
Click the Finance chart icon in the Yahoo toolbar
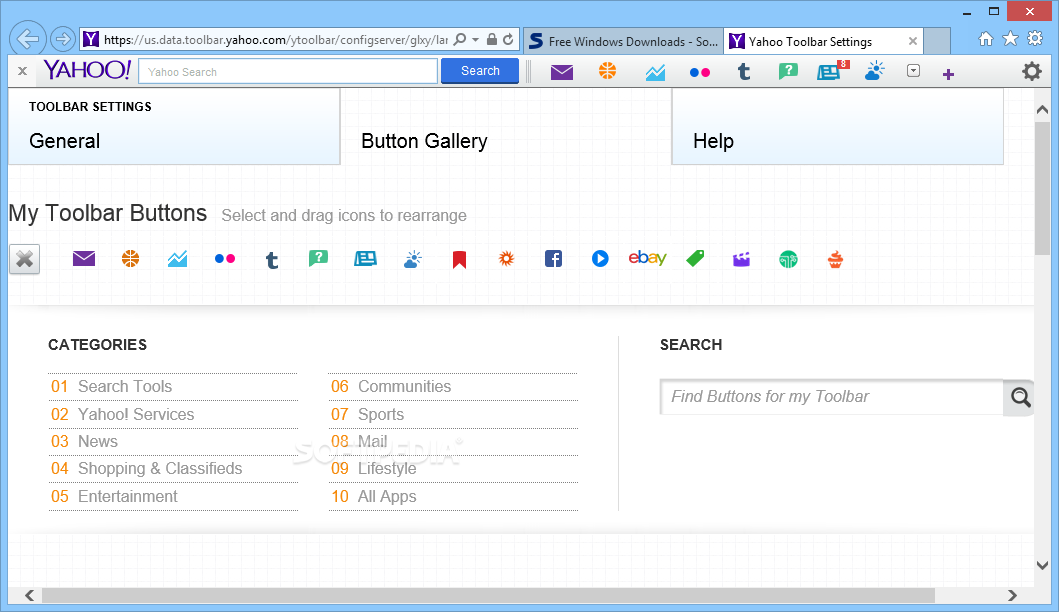point(654,72)
